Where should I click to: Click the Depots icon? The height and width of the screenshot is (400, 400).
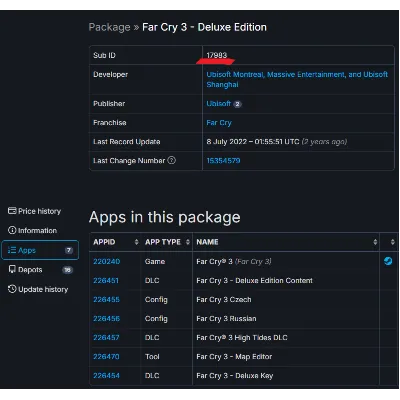click(x=12, y=269)
